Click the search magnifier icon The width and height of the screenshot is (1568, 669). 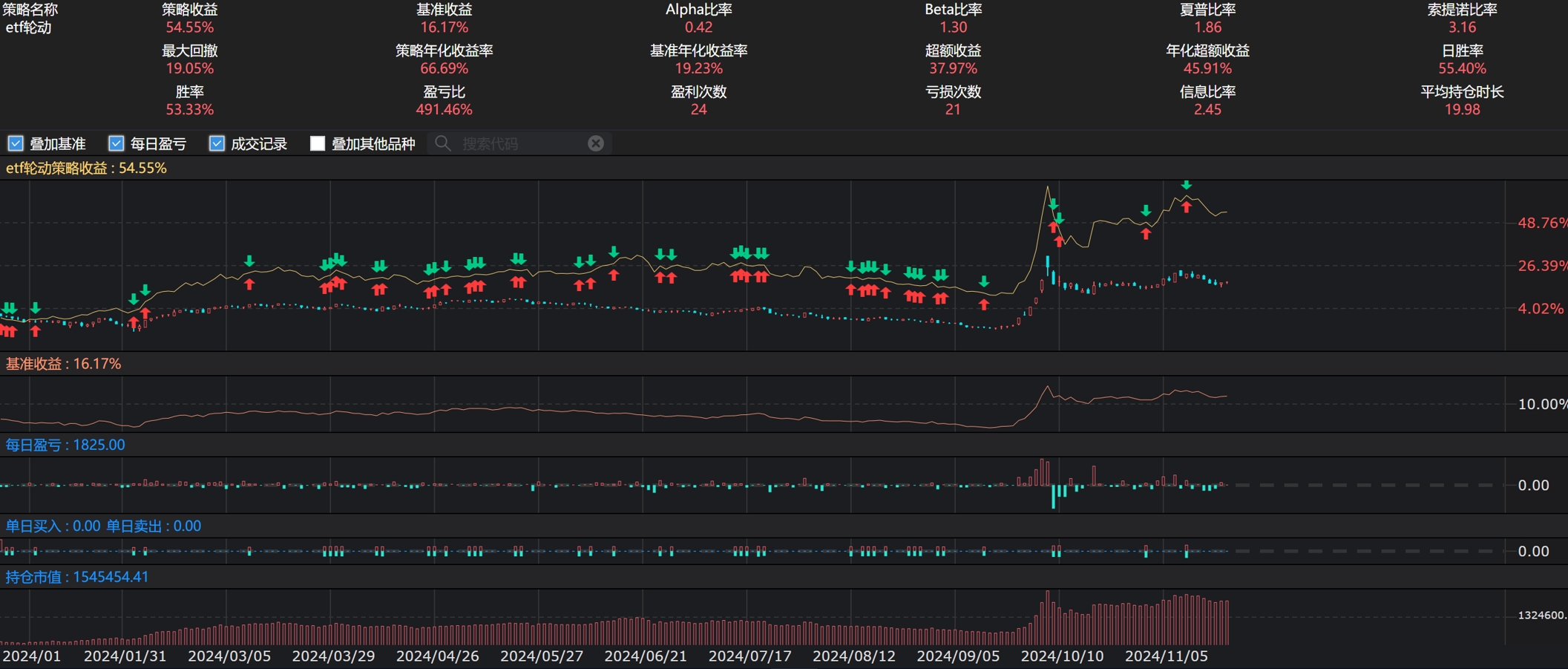443,143
